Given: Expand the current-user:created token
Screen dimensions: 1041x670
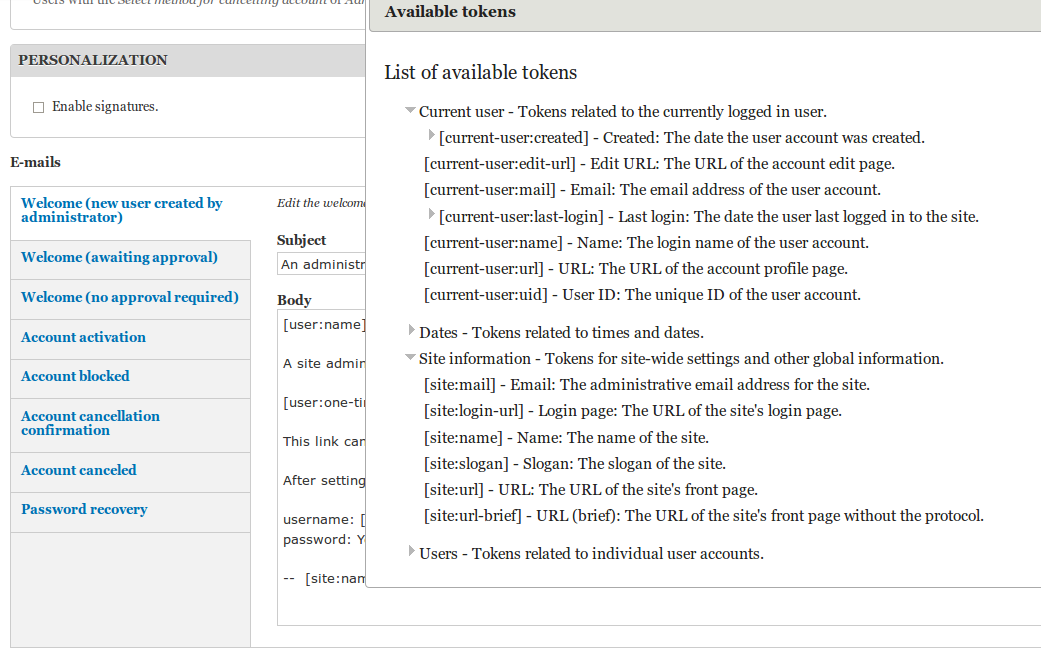Looking at the screenshot, I should click(432, 135).
